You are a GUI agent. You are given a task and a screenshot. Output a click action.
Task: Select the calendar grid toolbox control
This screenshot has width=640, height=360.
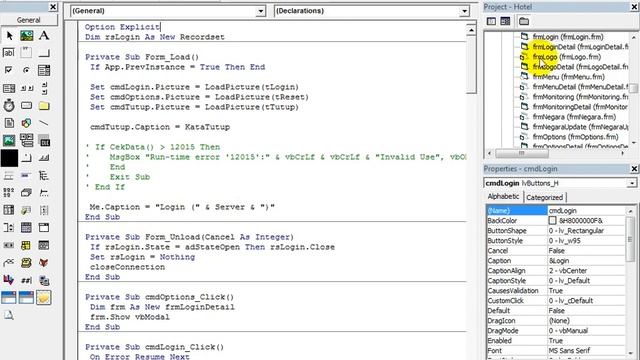click(27, 227)
